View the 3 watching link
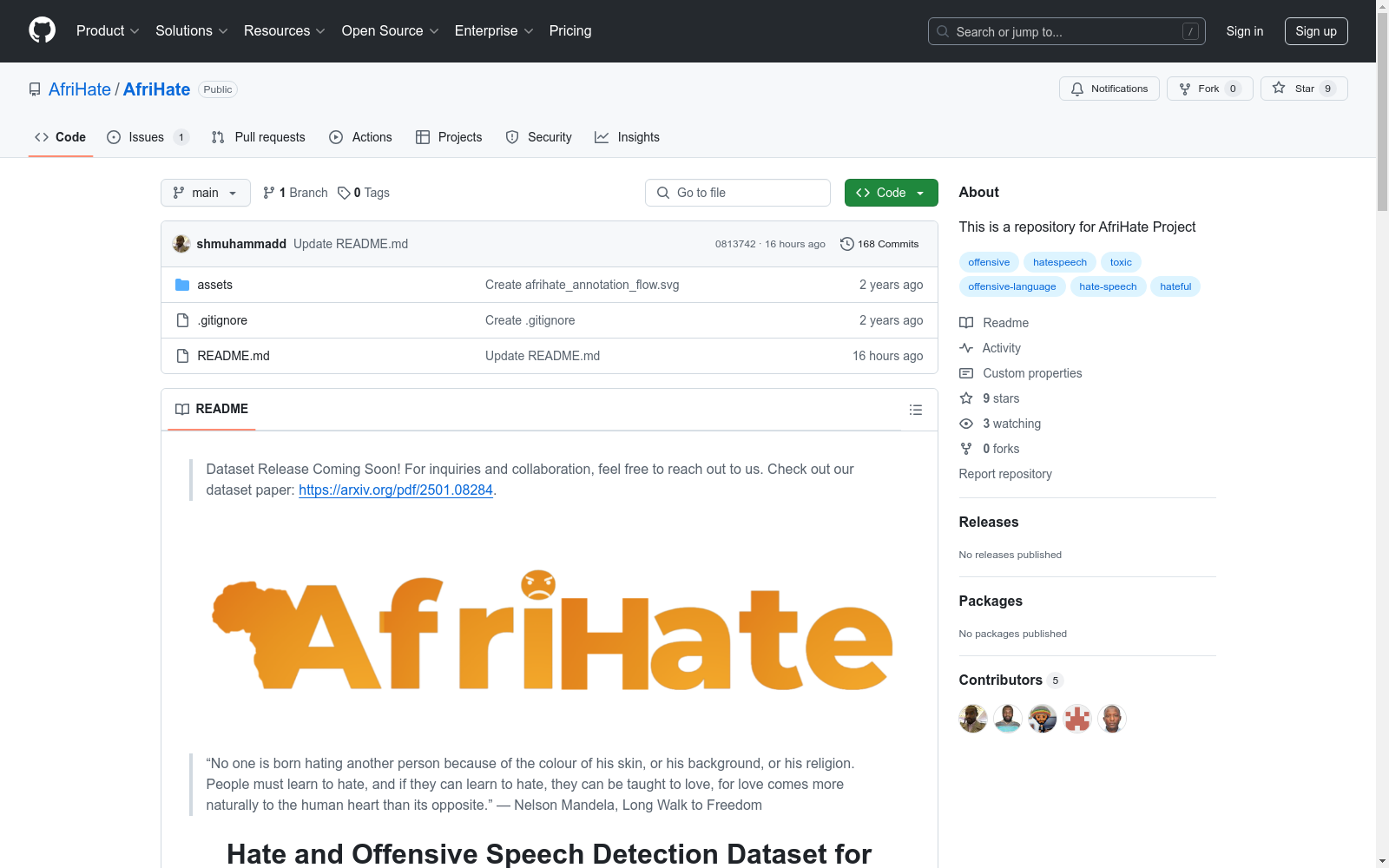Screen dimensions: 1389x868 (1000, 424)
